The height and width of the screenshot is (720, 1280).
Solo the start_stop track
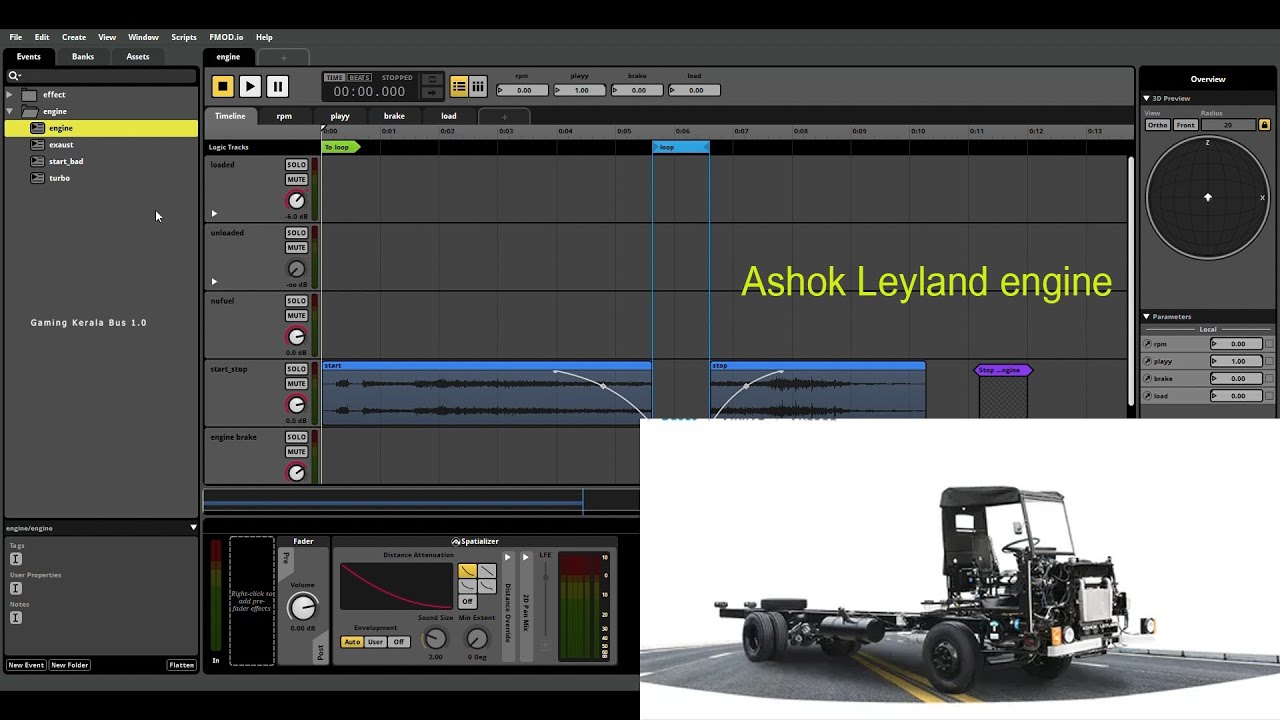pyautogui.click(x=296, y=369)
